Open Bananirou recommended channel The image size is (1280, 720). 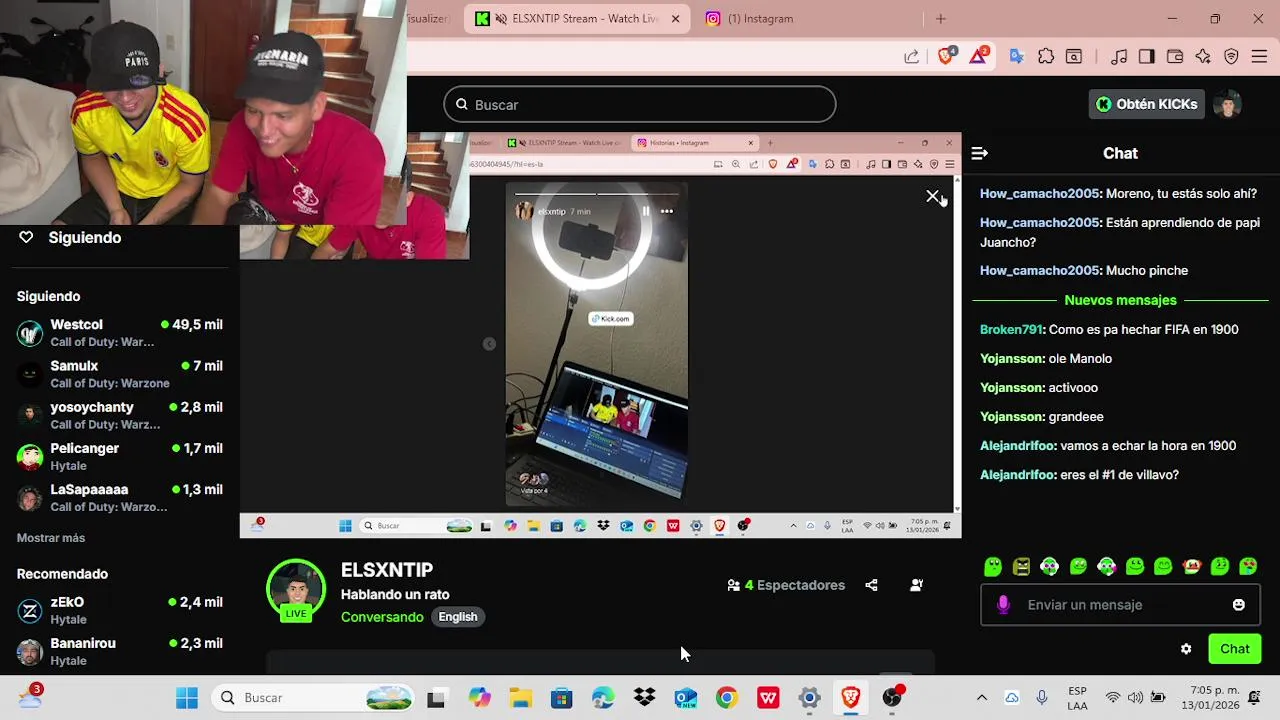[x=120, y=651]
